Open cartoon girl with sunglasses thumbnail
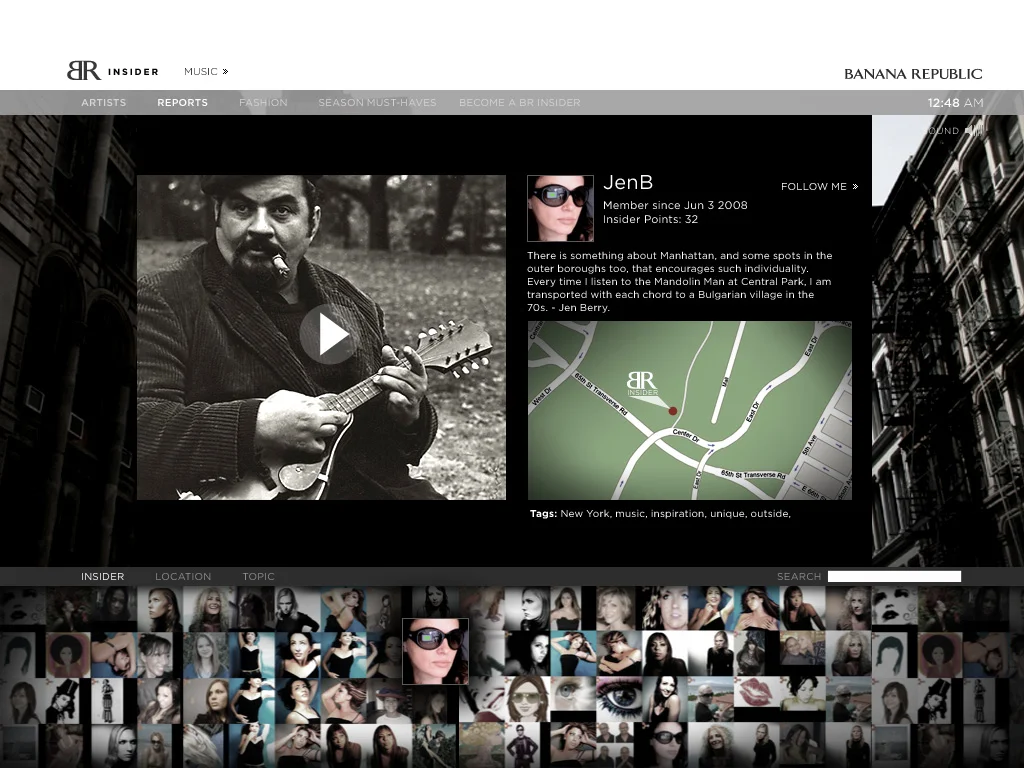 pyautogui.click(x=528, y=700)
